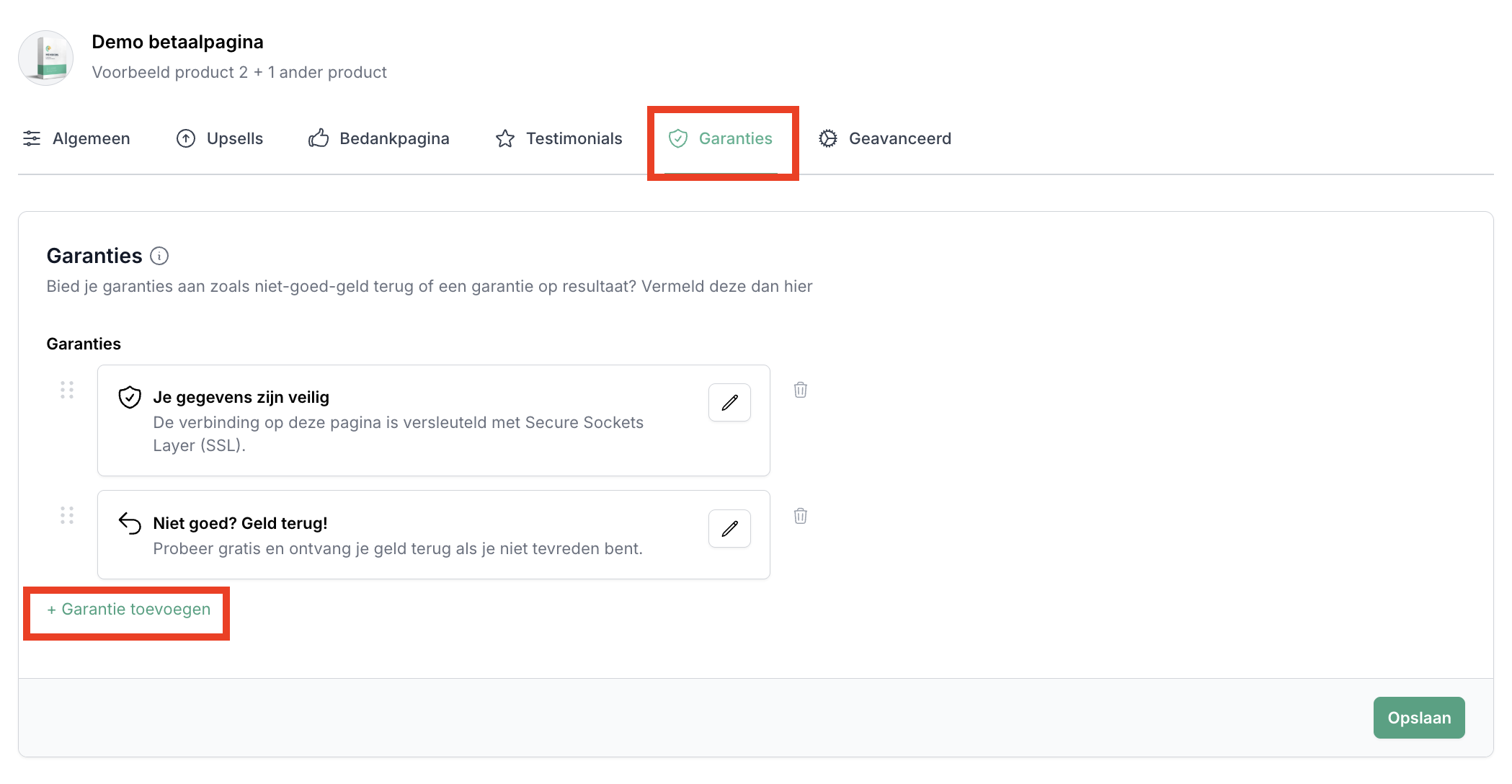The height and width of the screenshot is (784, 1512).
Task: Edit the 'Je gegevens zijn veilig' guarantee
Action: (x=729, y=402)
